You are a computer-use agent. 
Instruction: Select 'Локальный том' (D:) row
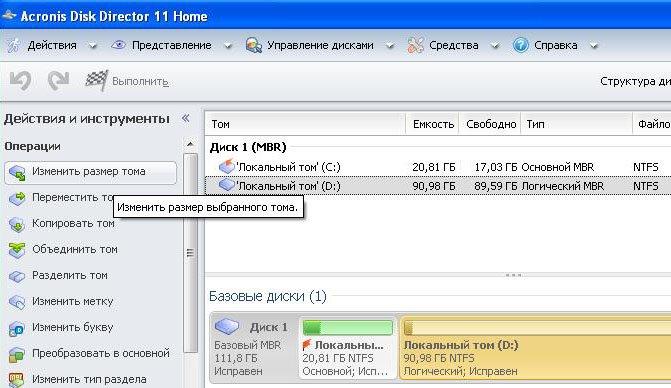click(x=438, y=186)
